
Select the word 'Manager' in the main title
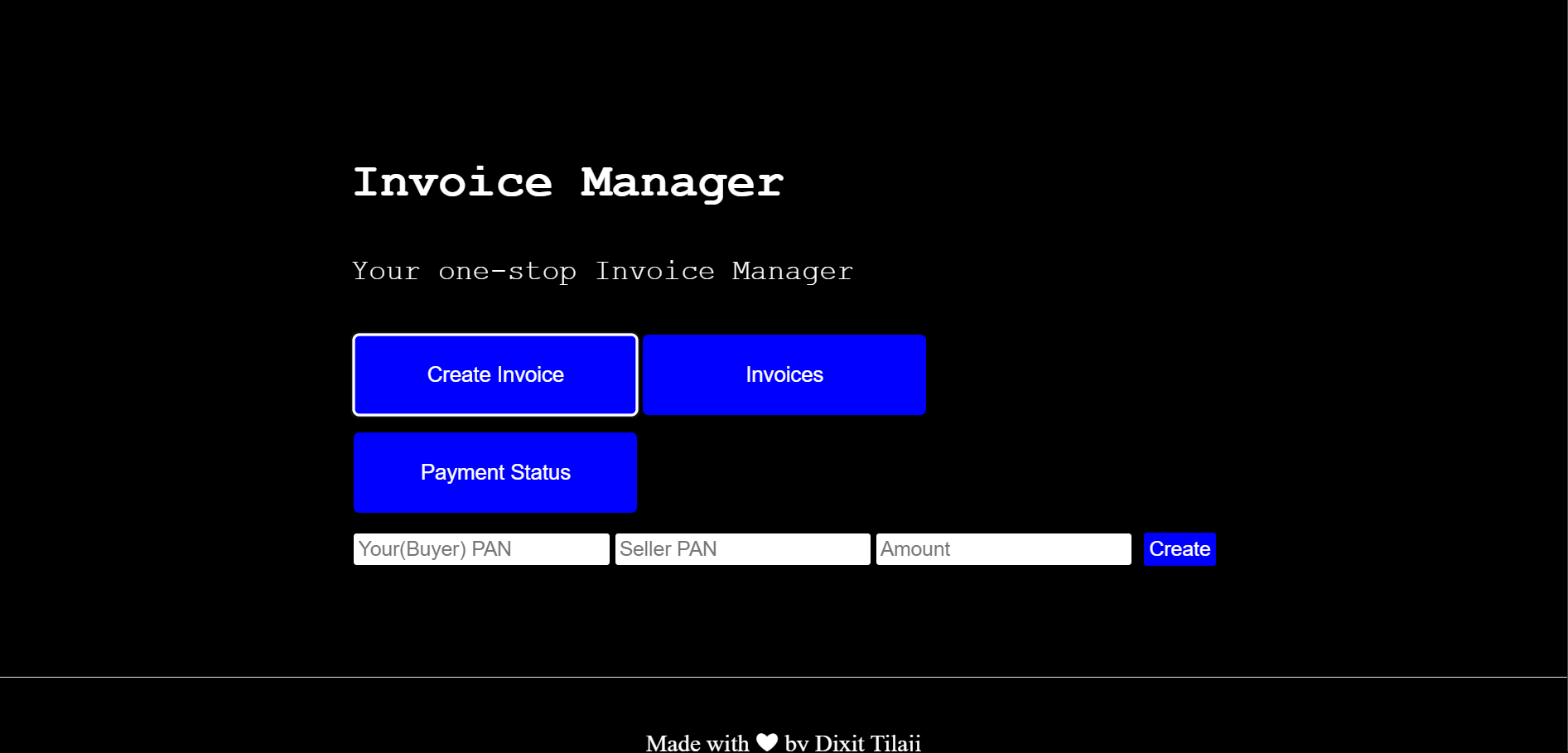682,183
